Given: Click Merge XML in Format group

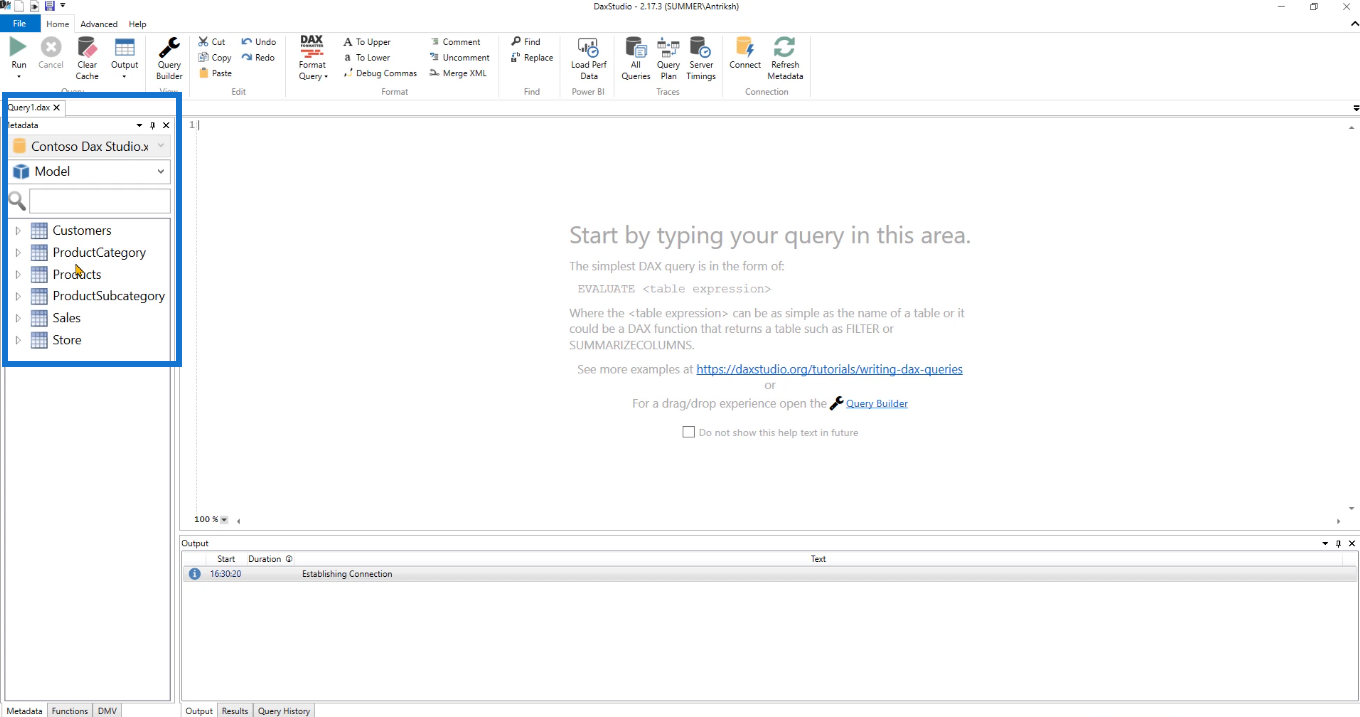Looking at the screenshot, I should (x=458, y=73).
